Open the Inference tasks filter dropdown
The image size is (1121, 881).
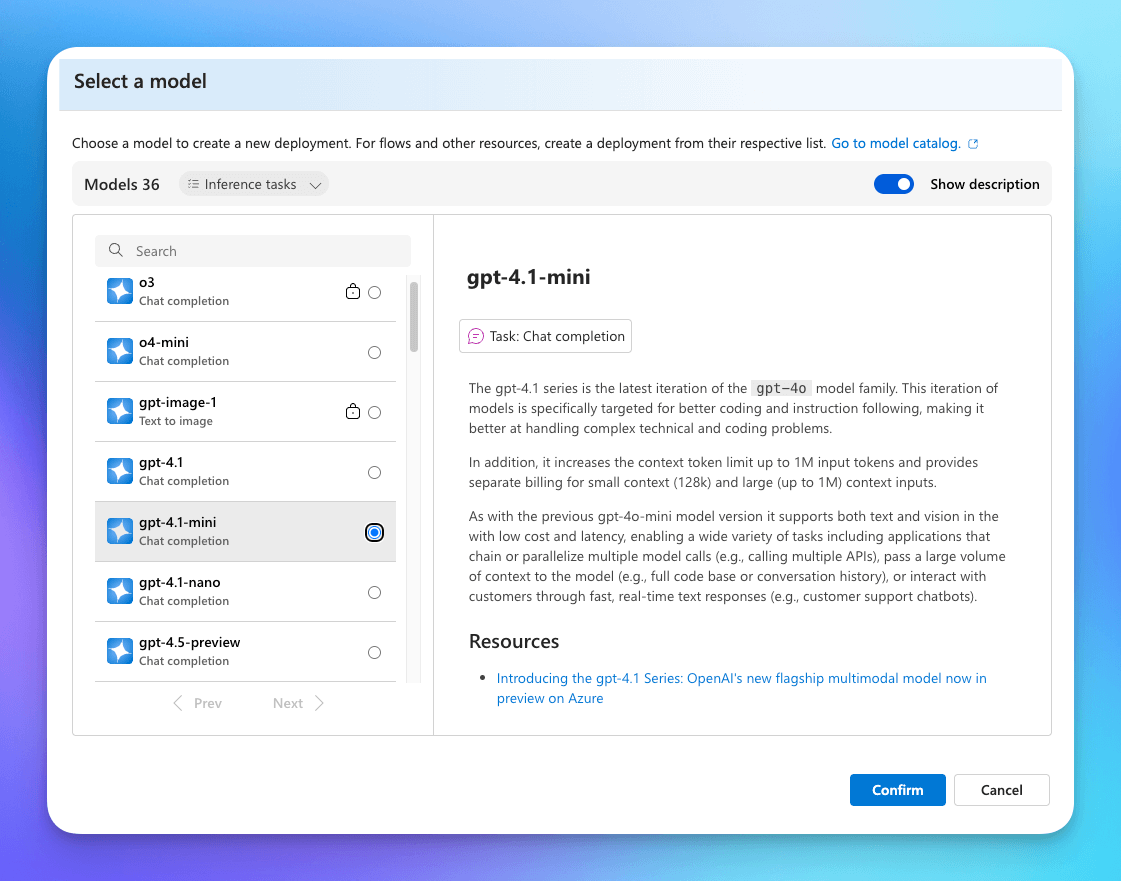[255, 184]
